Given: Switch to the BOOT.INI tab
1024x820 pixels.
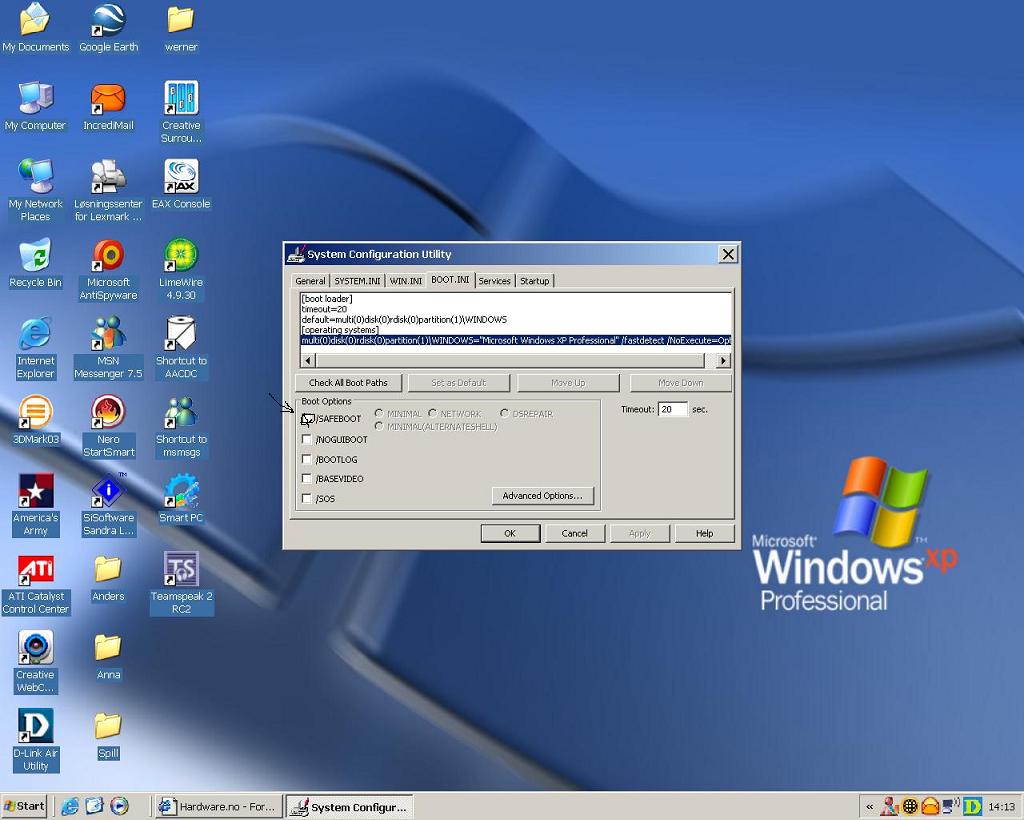Looking at the screenshot, I should pos(450,279).
